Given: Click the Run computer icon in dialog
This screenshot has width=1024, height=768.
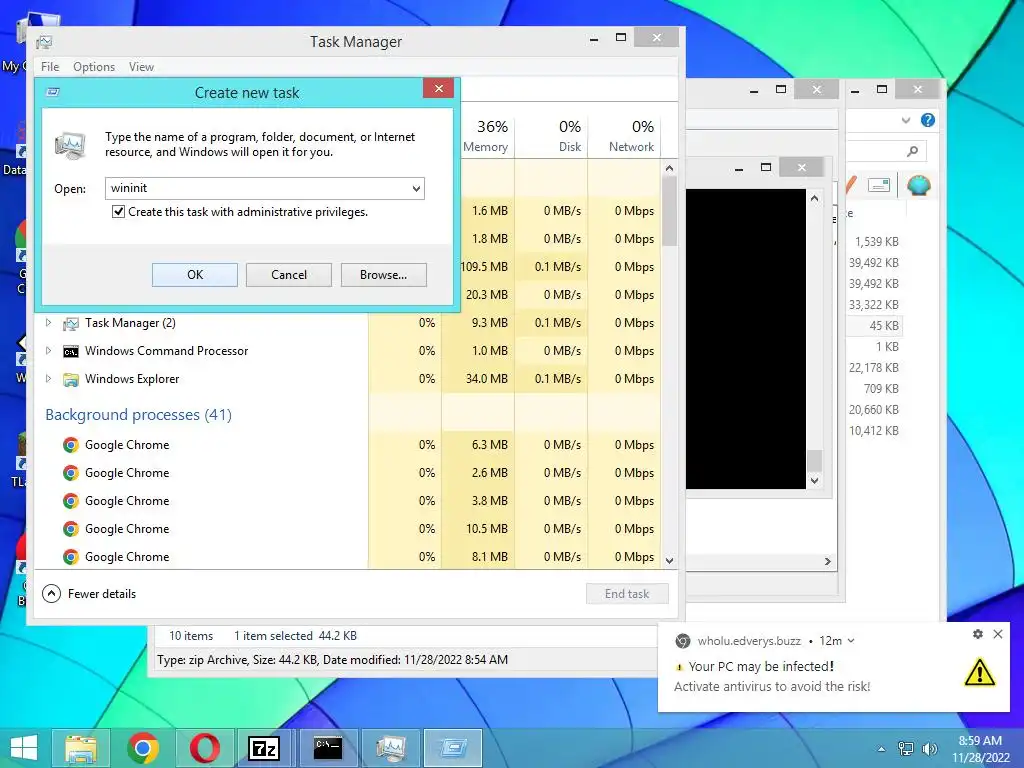Looking at the screenshot, I should pyautogui.click(x=70, y=145).
